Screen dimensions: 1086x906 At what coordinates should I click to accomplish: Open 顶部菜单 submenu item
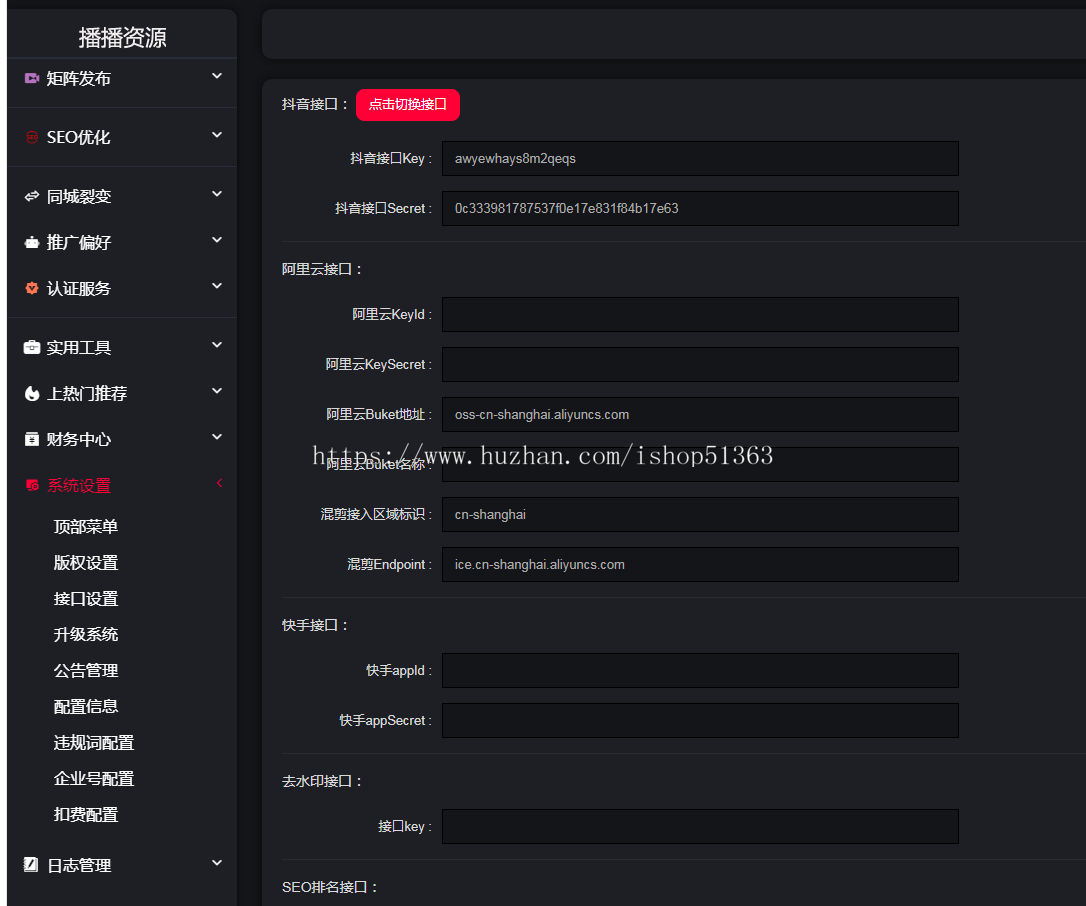point(86,526)
